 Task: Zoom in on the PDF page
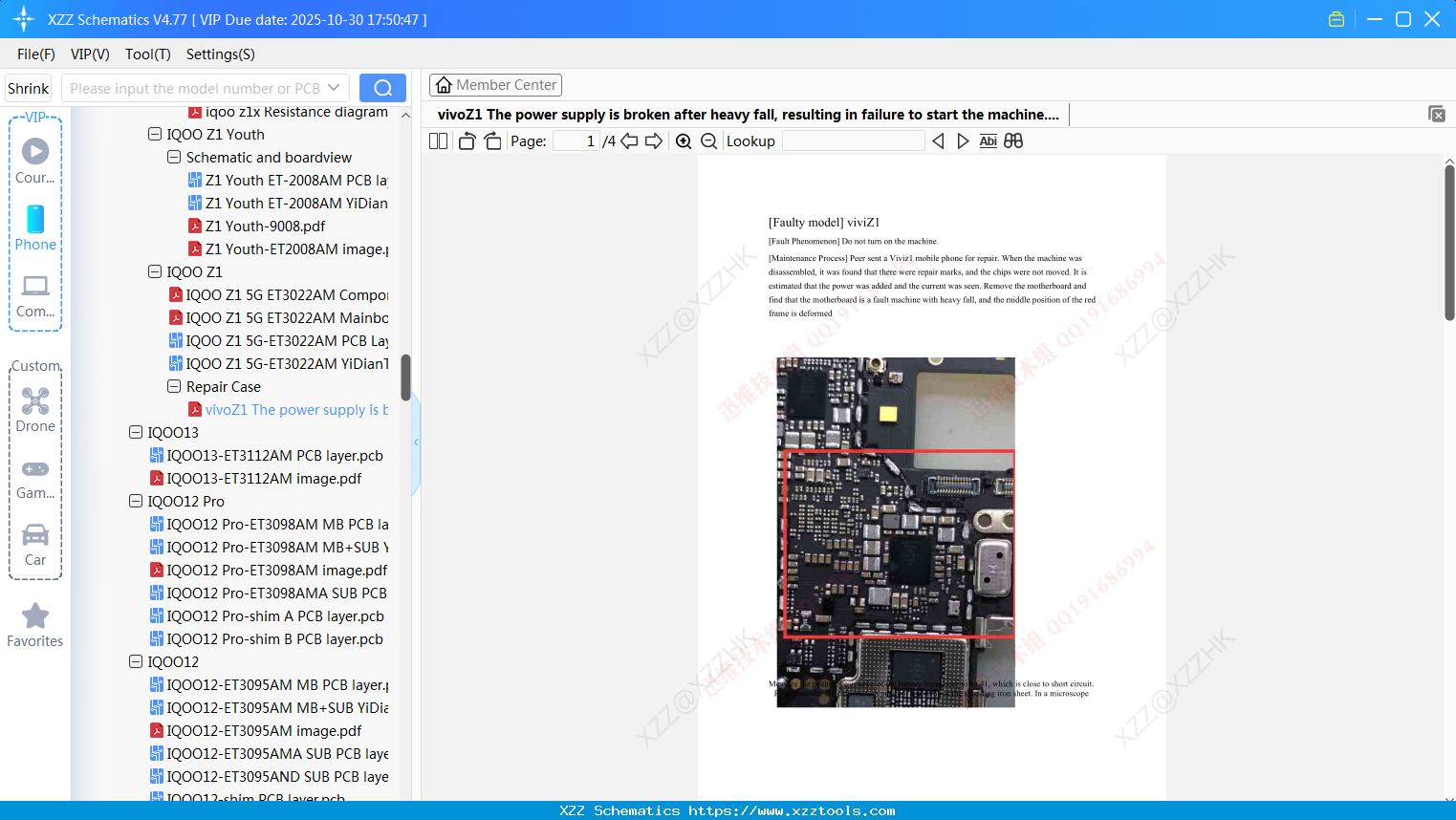(684, 140)
